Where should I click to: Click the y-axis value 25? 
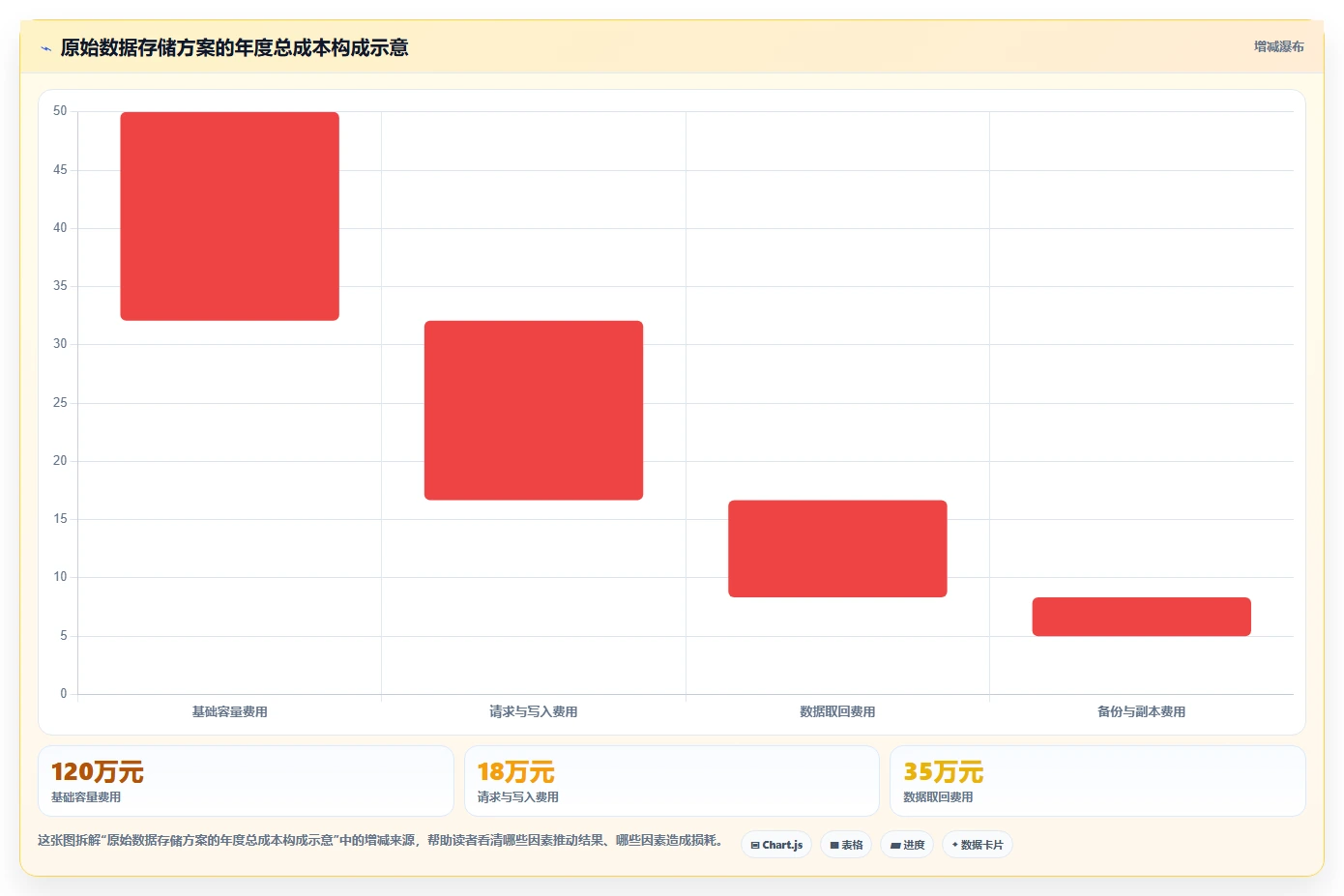[60, 403]
